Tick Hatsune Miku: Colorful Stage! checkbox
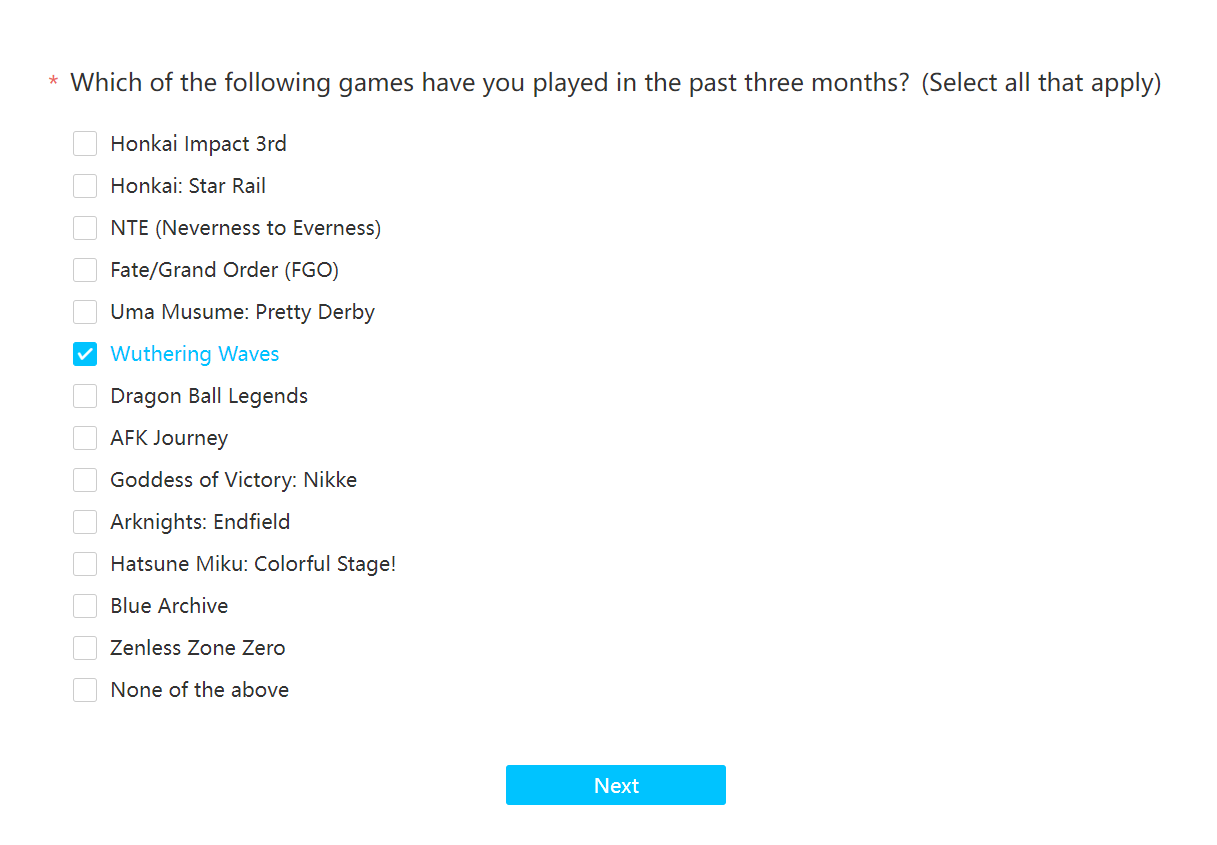The height and width of the screenshot is (845, 1217). point(85,564)
